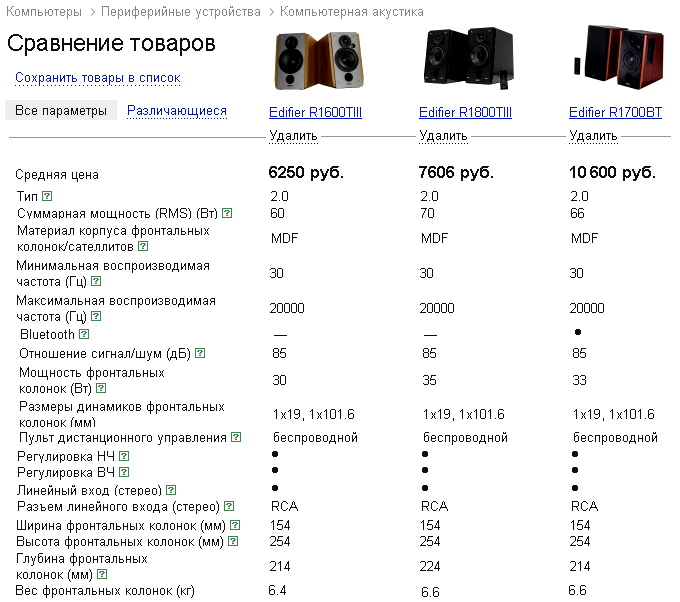Open help icon for Суммарная мощность (RMS)
Image resolution: width=680 pixels, height=602 pixels.
pos(227,213)
